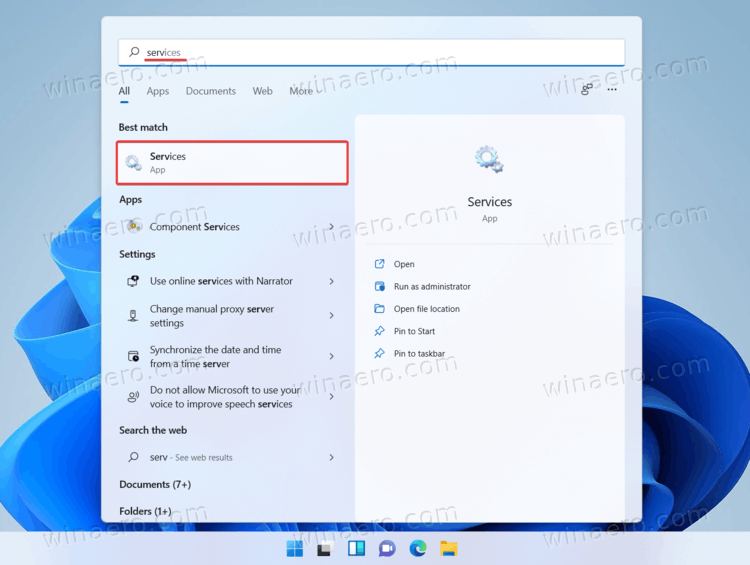Click the Pin to Start pin icon
750x565 pixels.
pos(379,331)
